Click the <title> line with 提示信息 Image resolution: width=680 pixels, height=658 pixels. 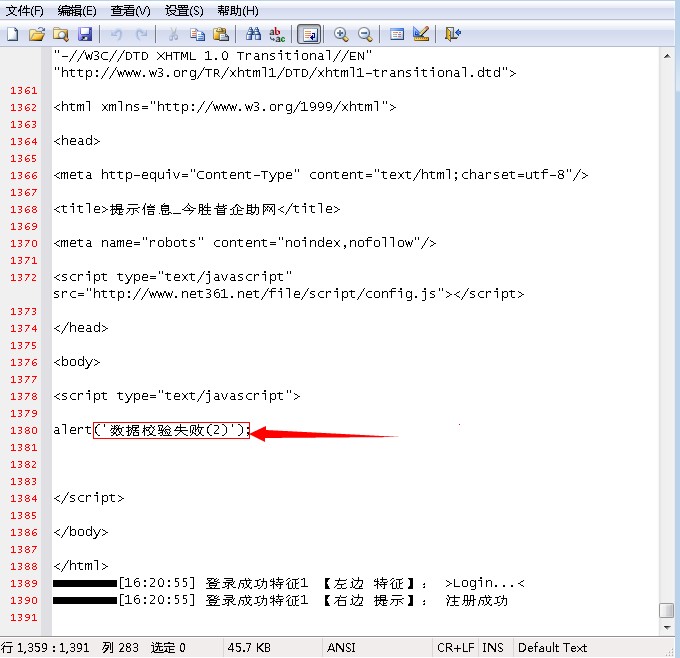[x=196, y=209]
